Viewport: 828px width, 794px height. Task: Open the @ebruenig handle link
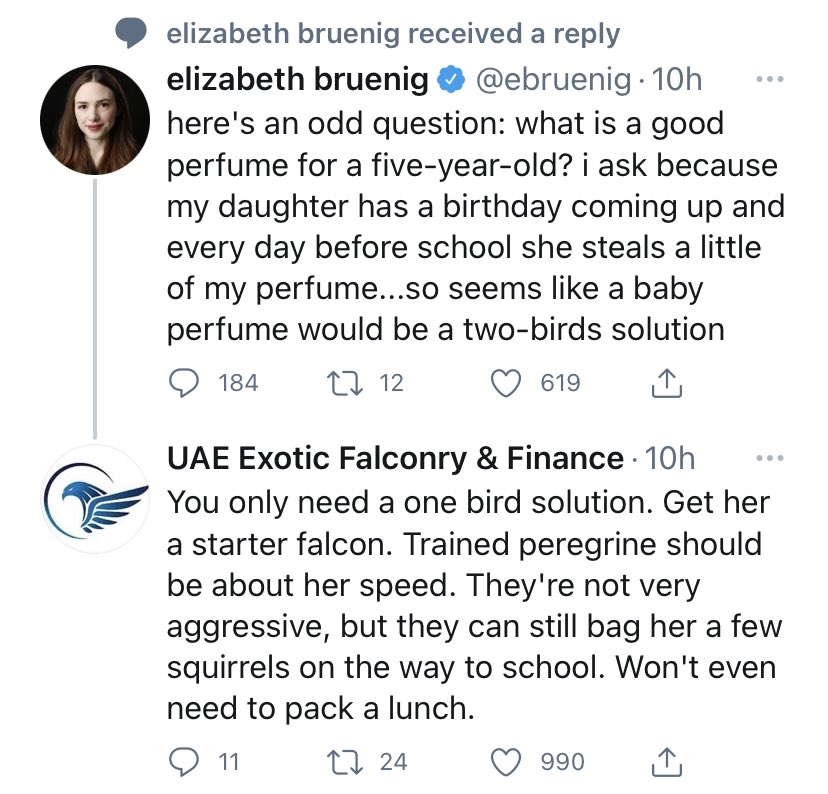coord(553,80)
